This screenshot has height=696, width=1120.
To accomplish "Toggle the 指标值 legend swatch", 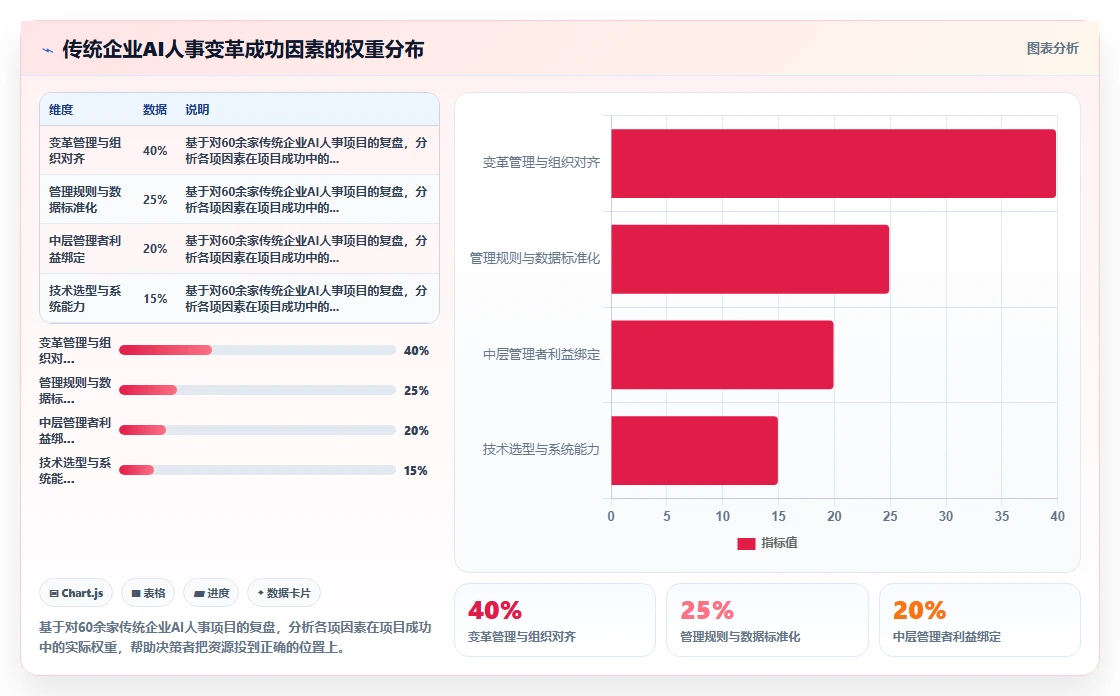I will click(x=746, y=544).
